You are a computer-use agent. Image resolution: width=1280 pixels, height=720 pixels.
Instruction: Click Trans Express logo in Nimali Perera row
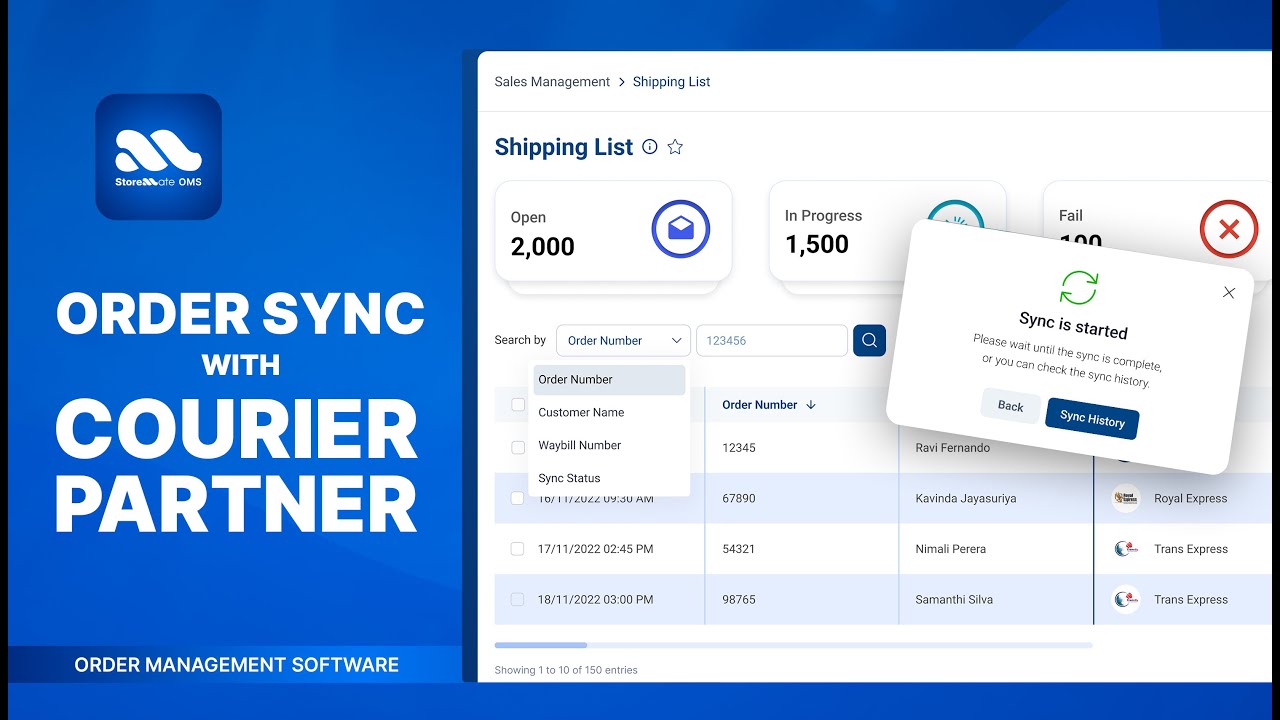click(1126, 549)
